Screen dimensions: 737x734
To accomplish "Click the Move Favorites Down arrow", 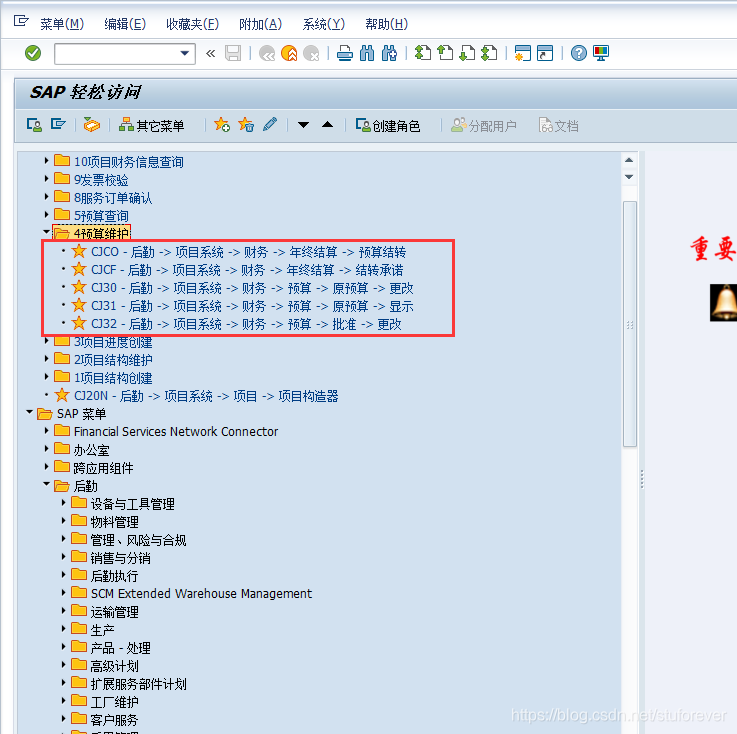I will (x=304, y=125).
